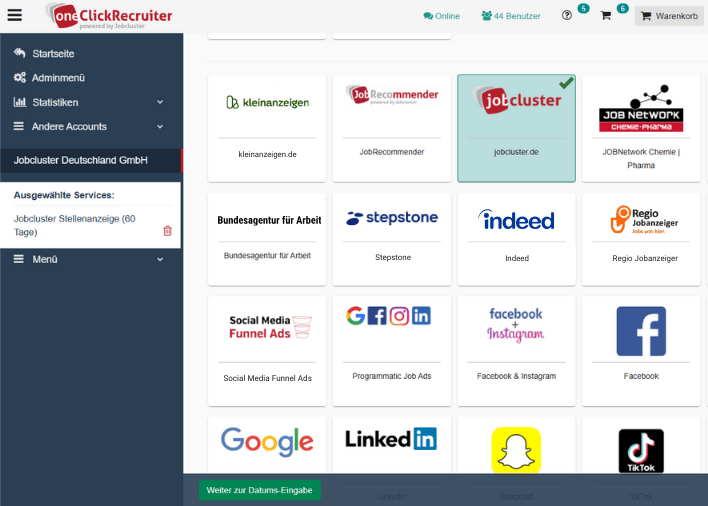Expand the Andere Accounts sidebar section
This screenshot has width=708, height=506.
90,126
